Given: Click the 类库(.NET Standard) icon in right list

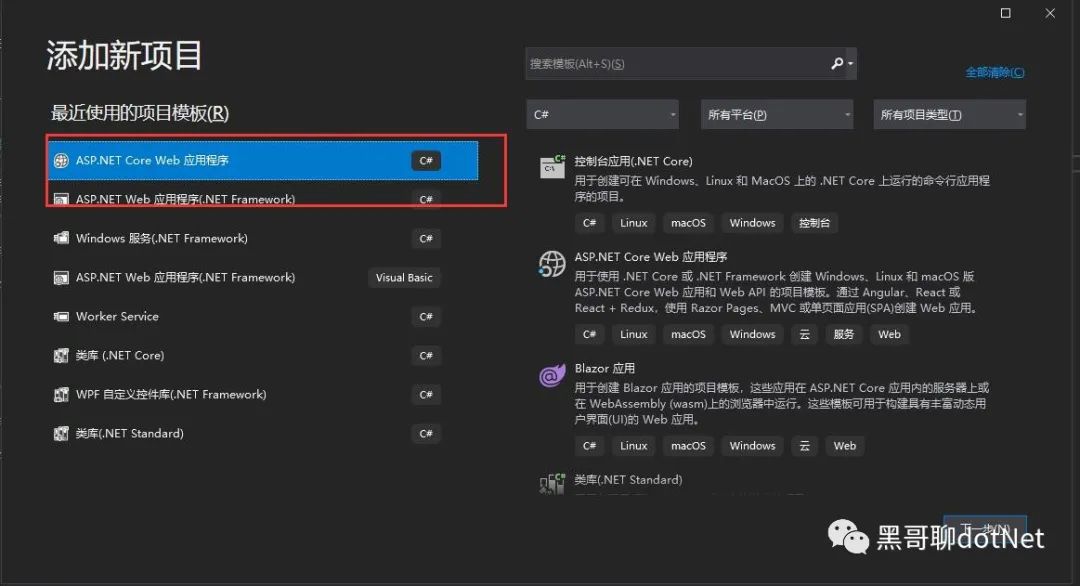Looking at the screenshot, I should pos(552,483).
